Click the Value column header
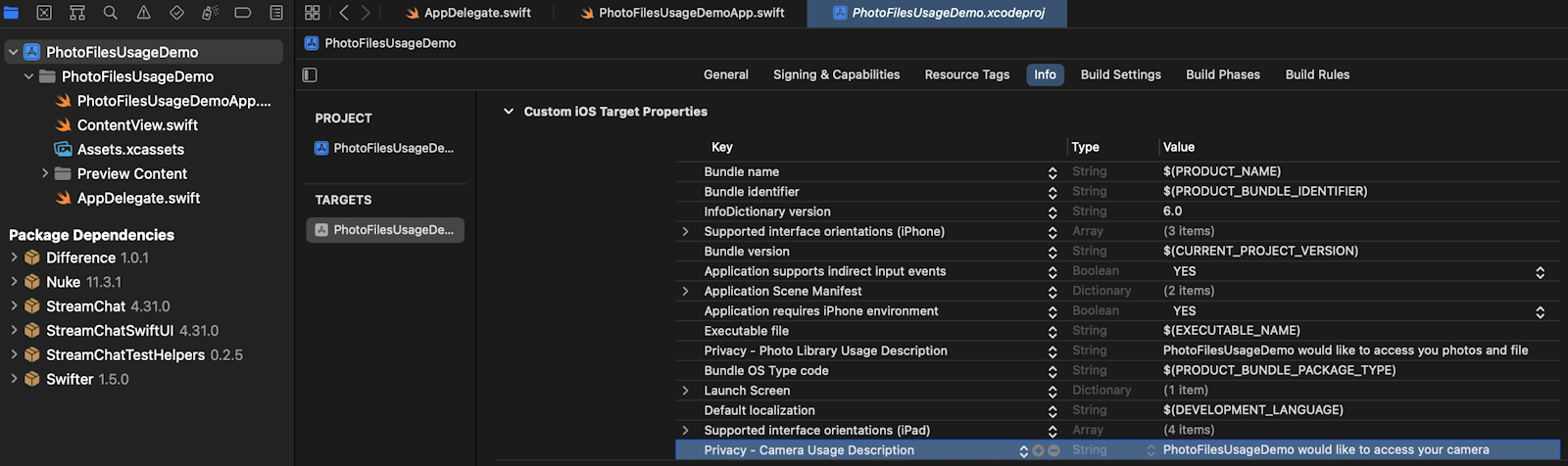The height and width of the screenshot is (466, 1568). point(1179,147)
